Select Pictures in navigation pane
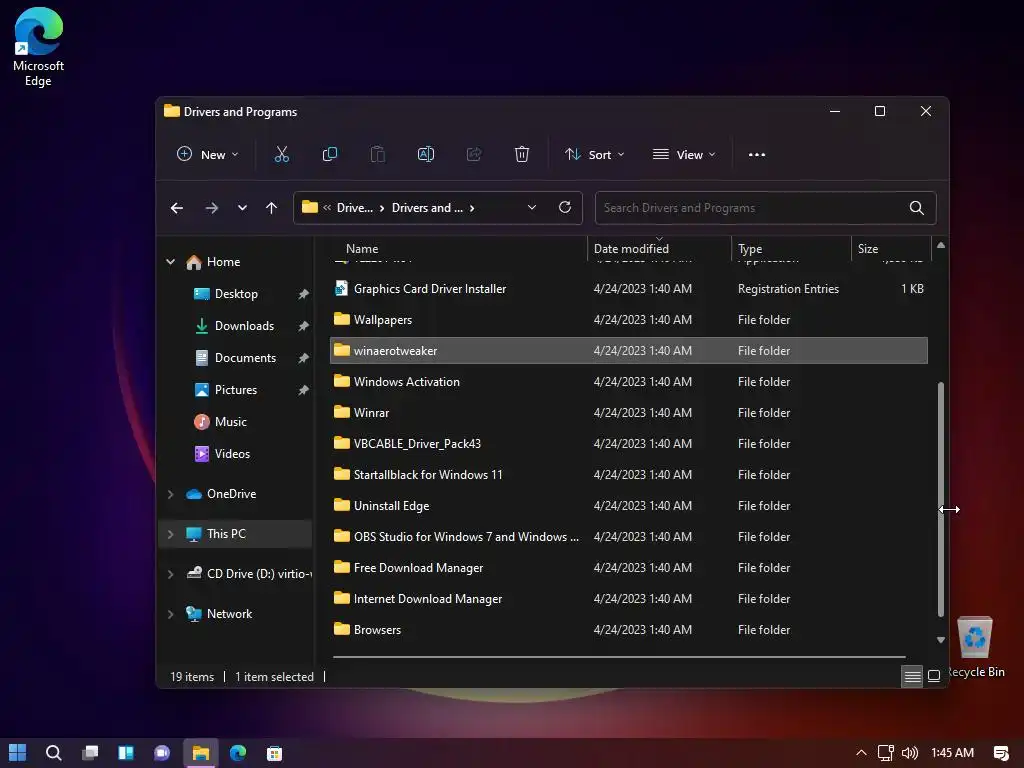Screen dimensions: 1024x768 point(236,390)
